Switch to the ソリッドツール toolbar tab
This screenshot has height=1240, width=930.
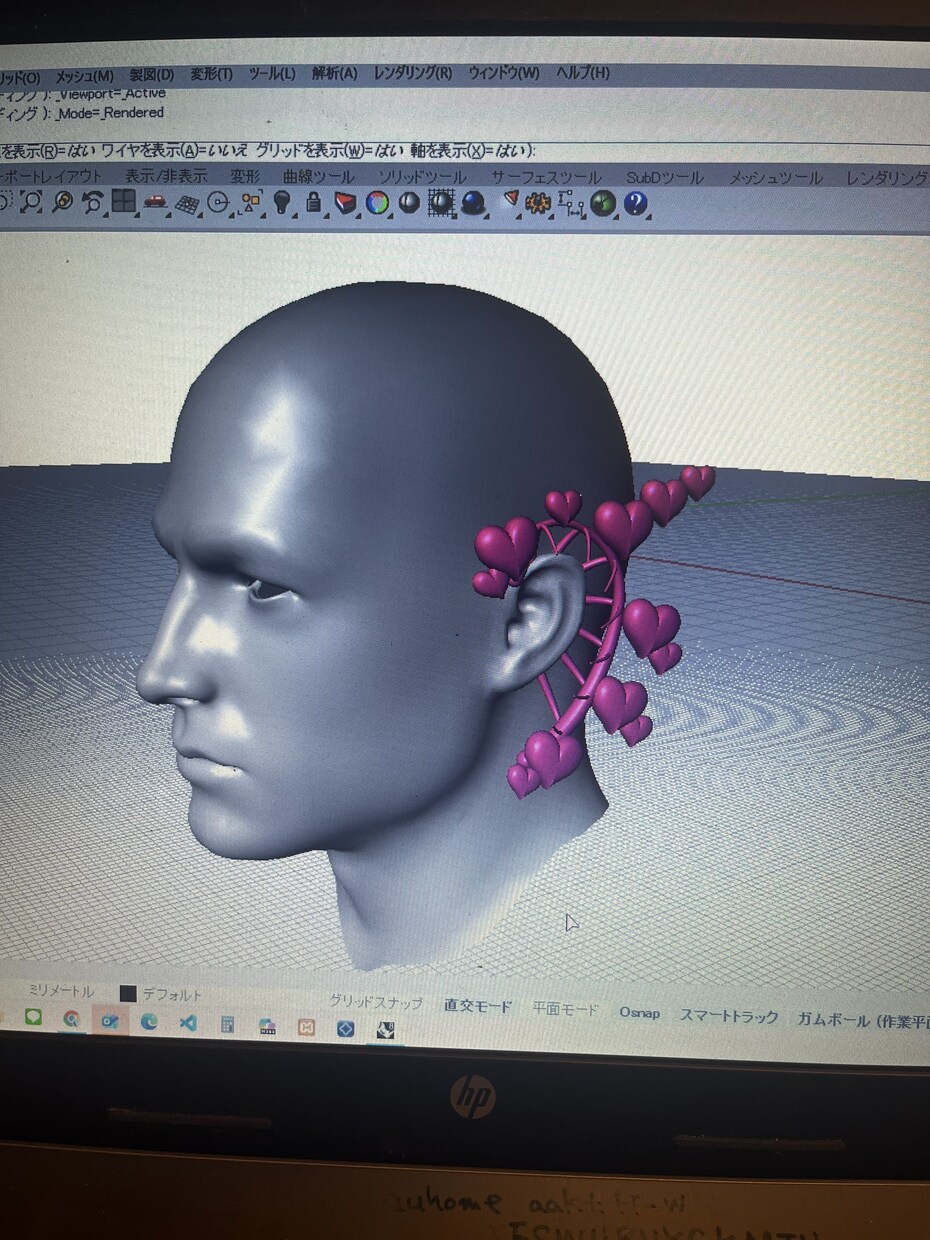[x=422, y=177]
